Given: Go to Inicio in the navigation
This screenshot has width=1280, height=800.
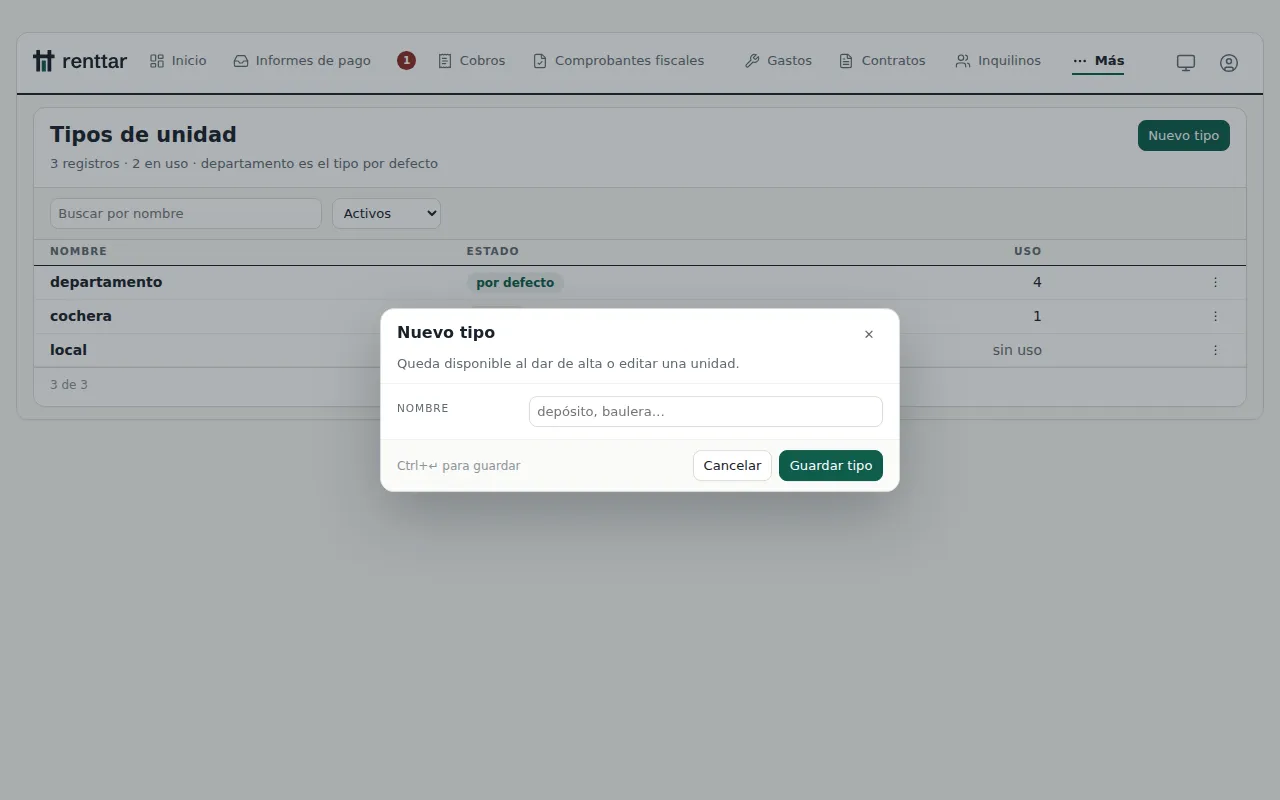Looking at the screenshot, I should pyautogui.click(x=178, y=61).
